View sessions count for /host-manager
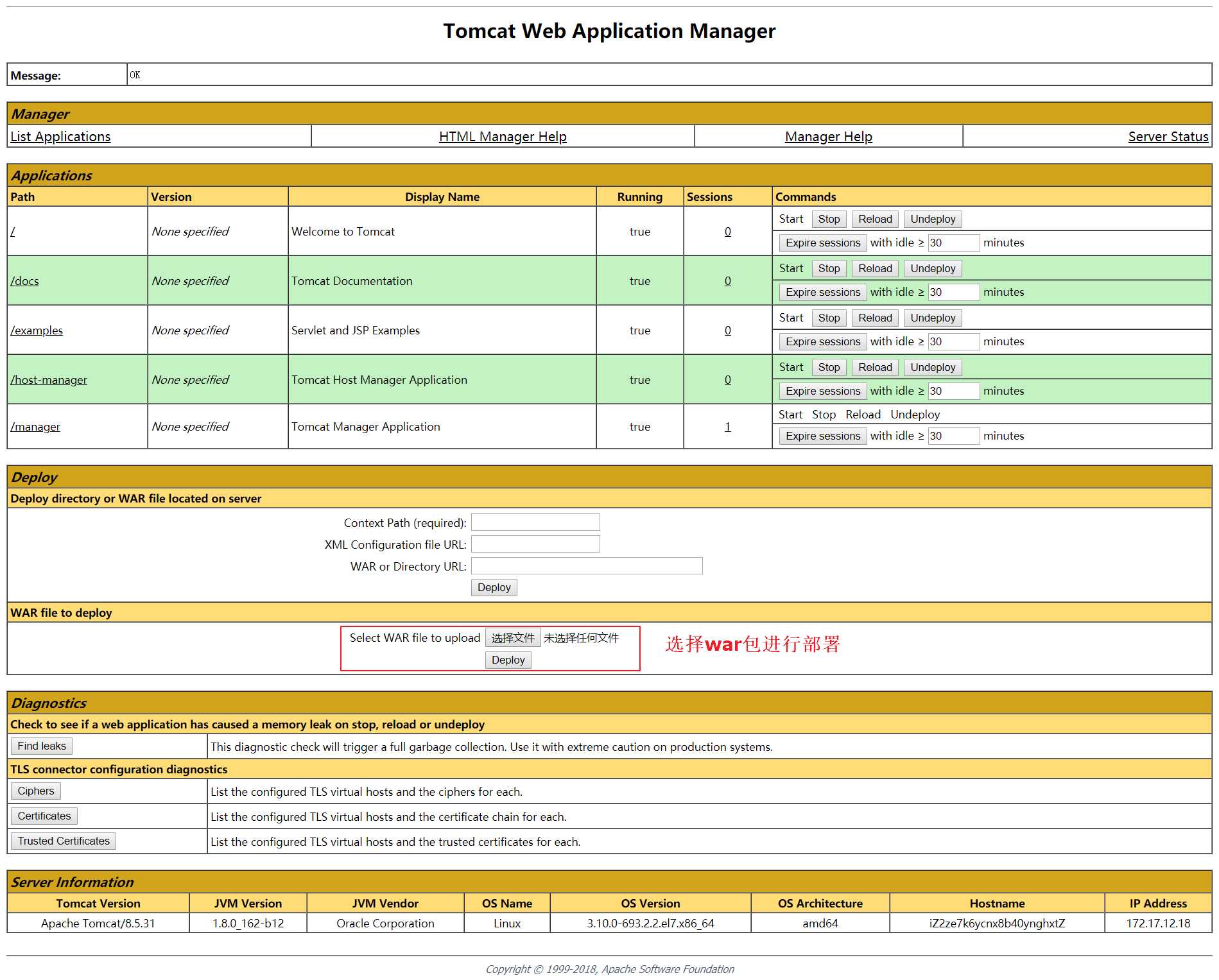The height and width of the screenshot is (980, 1219). [x=727, y=380]
